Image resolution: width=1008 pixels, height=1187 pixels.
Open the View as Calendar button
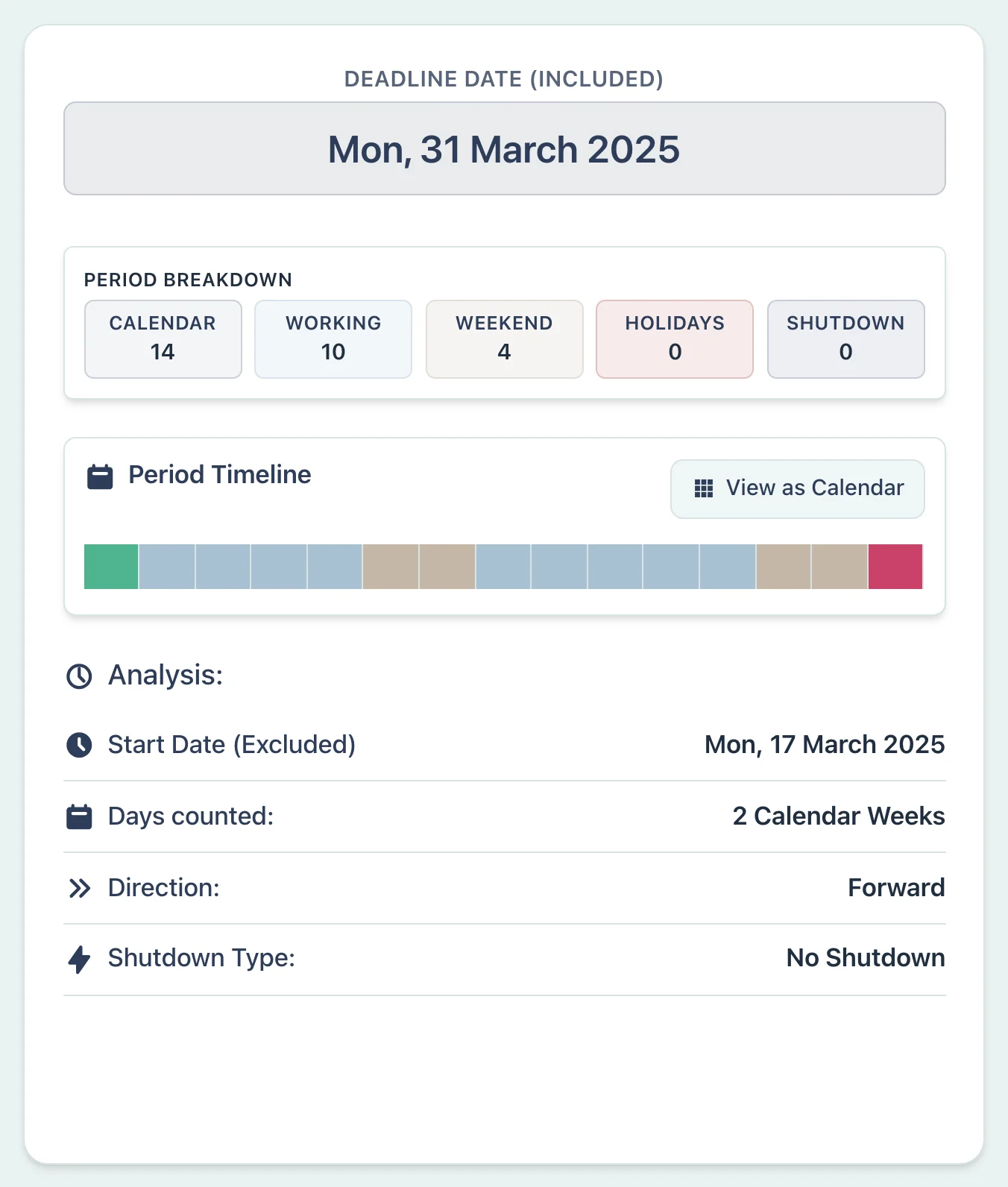(797, 488)
